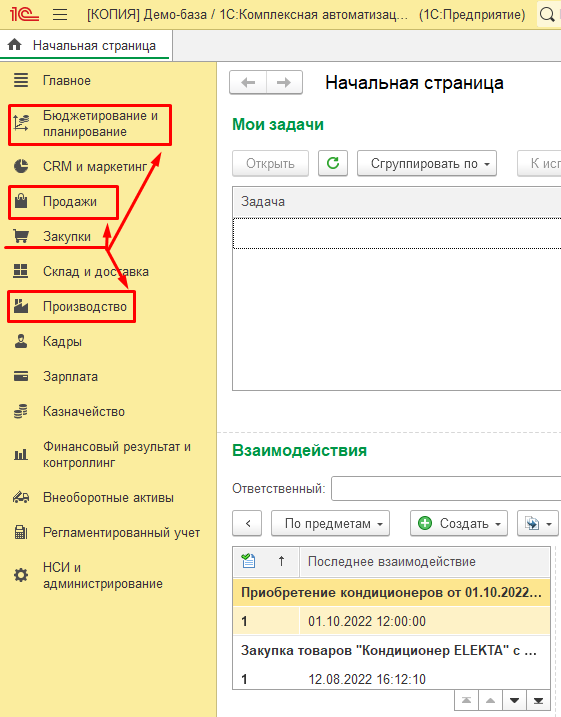
Task: Open the document export icon dropdown
Action: pos(538,523)
